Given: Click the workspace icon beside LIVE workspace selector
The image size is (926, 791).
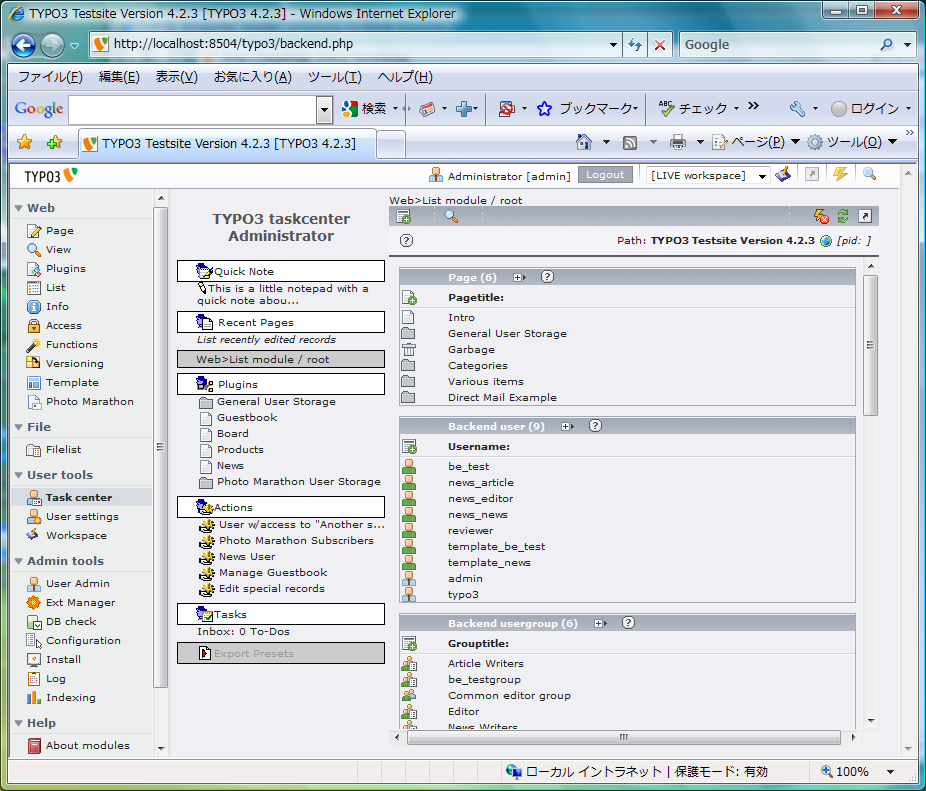Looking at the screenshot, I should pos(784,175).
